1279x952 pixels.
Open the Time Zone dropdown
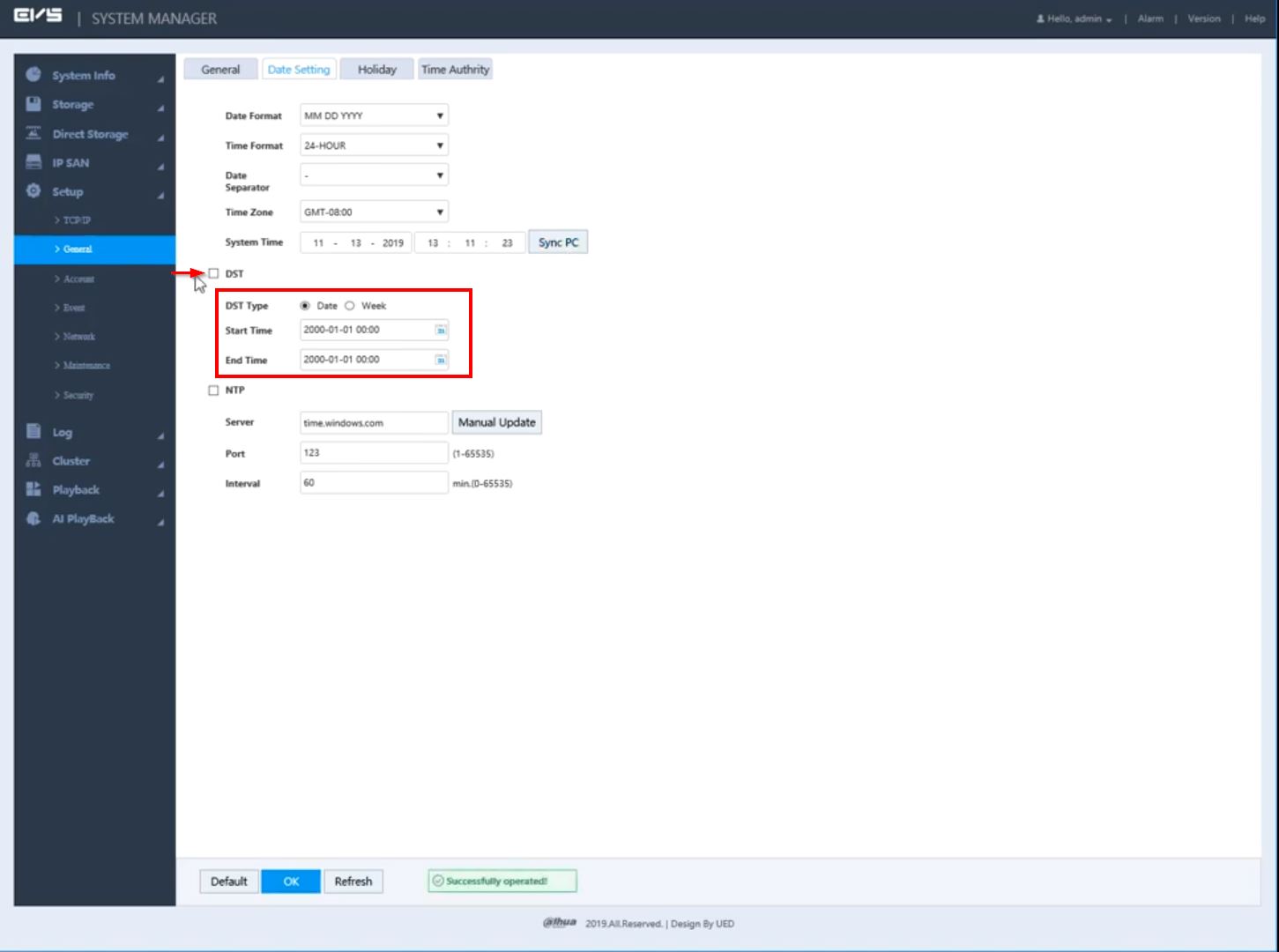point(374,212)
